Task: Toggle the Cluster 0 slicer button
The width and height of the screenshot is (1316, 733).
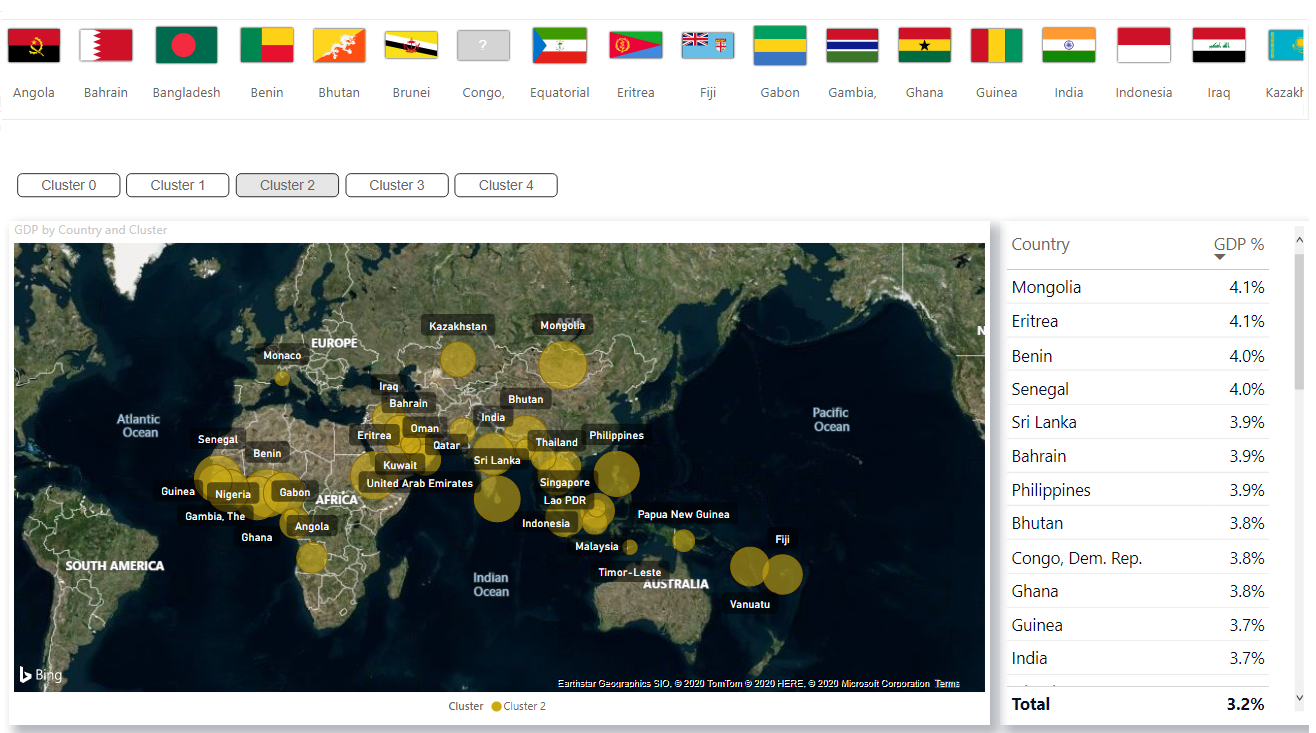Action: [69, 185]
